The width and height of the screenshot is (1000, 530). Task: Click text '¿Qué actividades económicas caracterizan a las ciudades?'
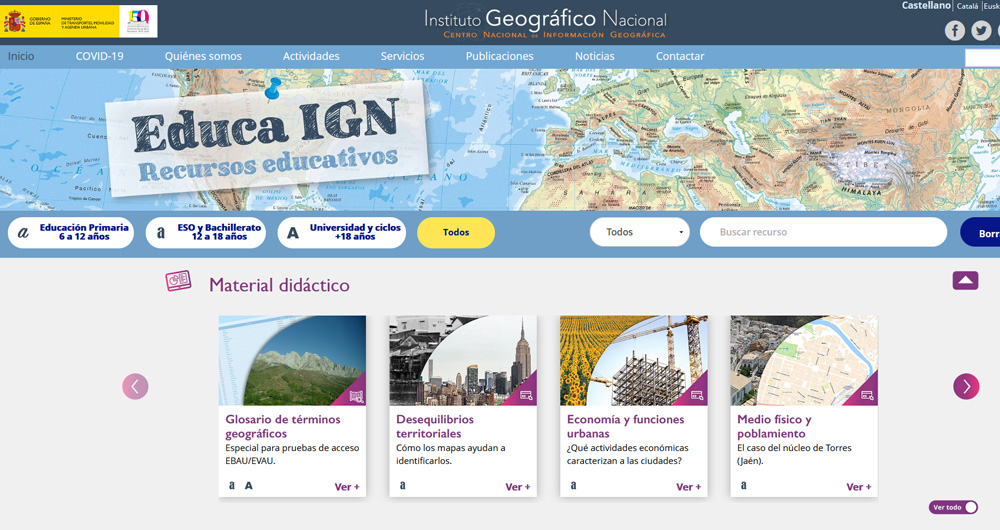tap(628, 454)
